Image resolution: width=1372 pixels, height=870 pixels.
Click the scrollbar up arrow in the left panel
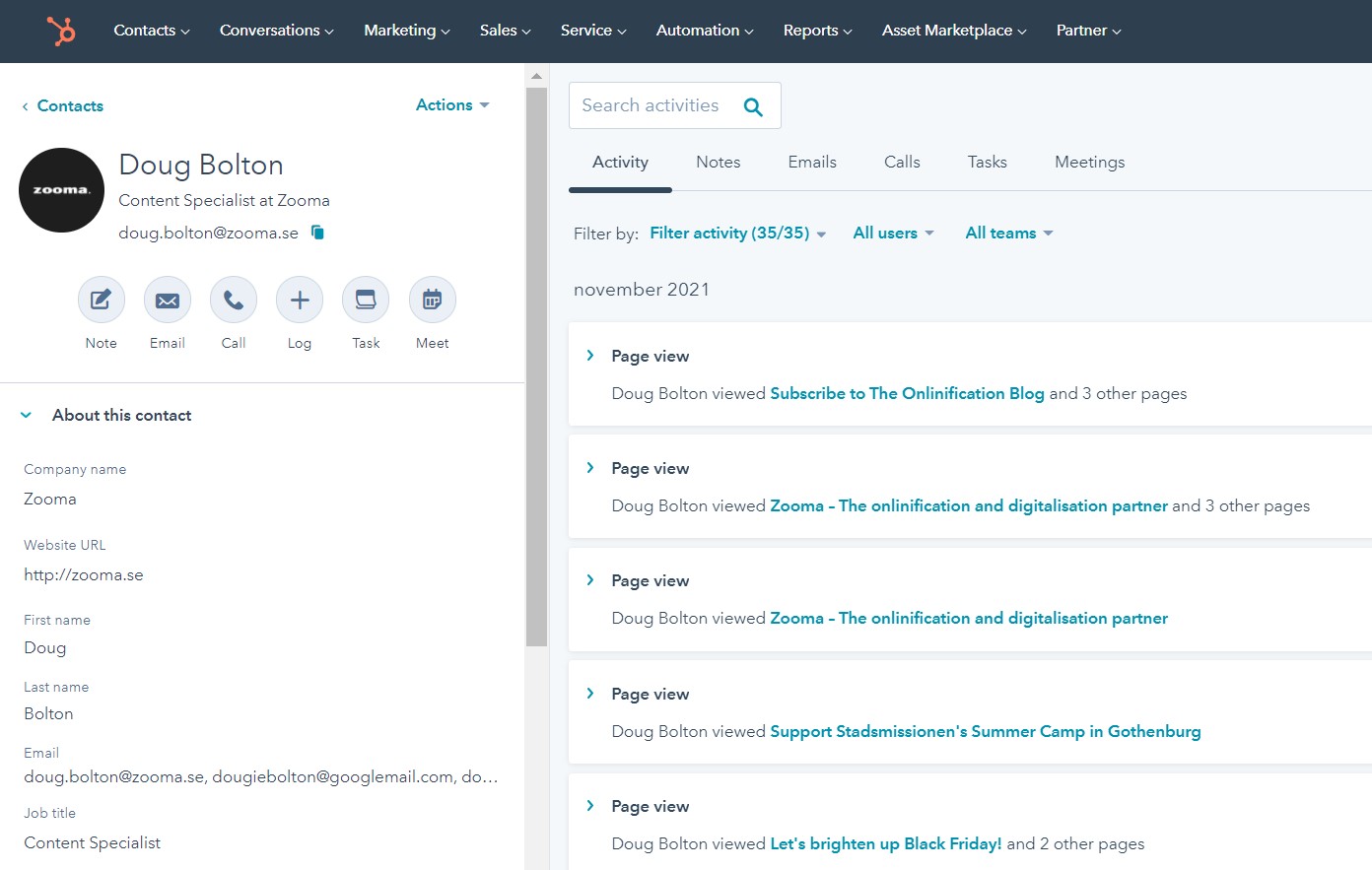(536, 76)
